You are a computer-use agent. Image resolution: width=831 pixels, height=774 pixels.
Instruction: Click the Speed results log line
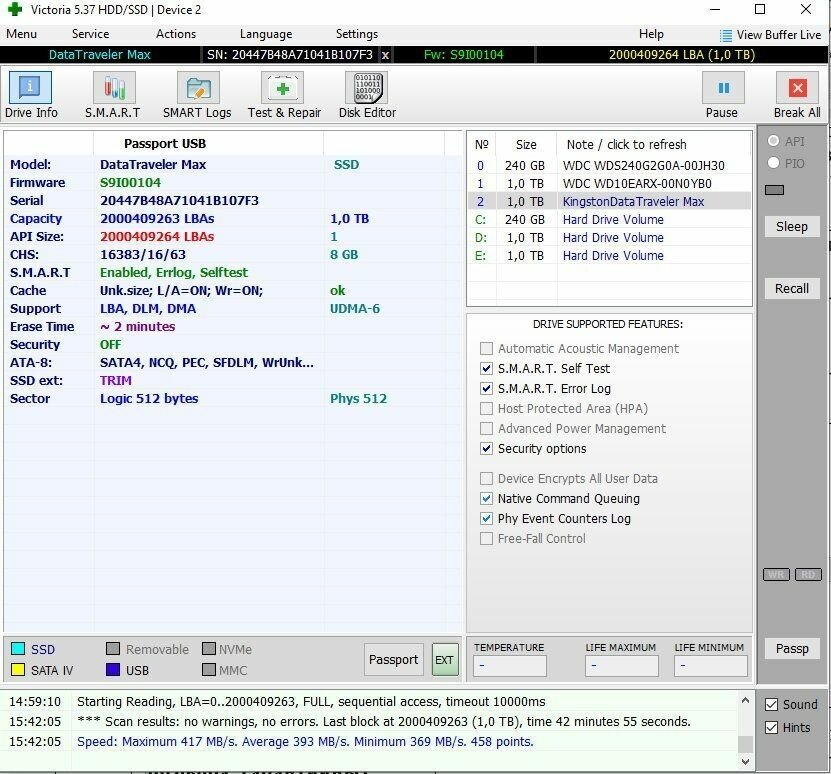pos(305,742)
